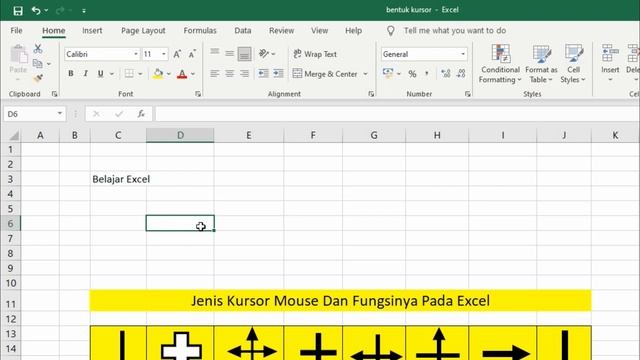Open the font color dropdown arrow
Viewport: 640px width, 360px height.
pos(193,74)
